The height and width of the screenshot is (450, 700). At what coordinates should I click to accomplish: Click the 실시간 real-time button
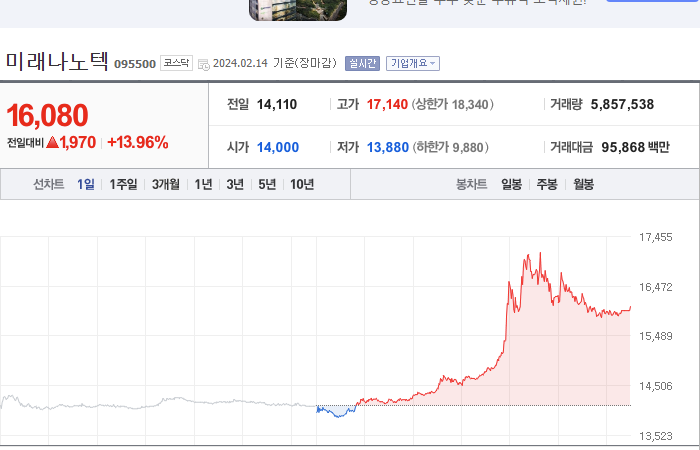[362, 63]
